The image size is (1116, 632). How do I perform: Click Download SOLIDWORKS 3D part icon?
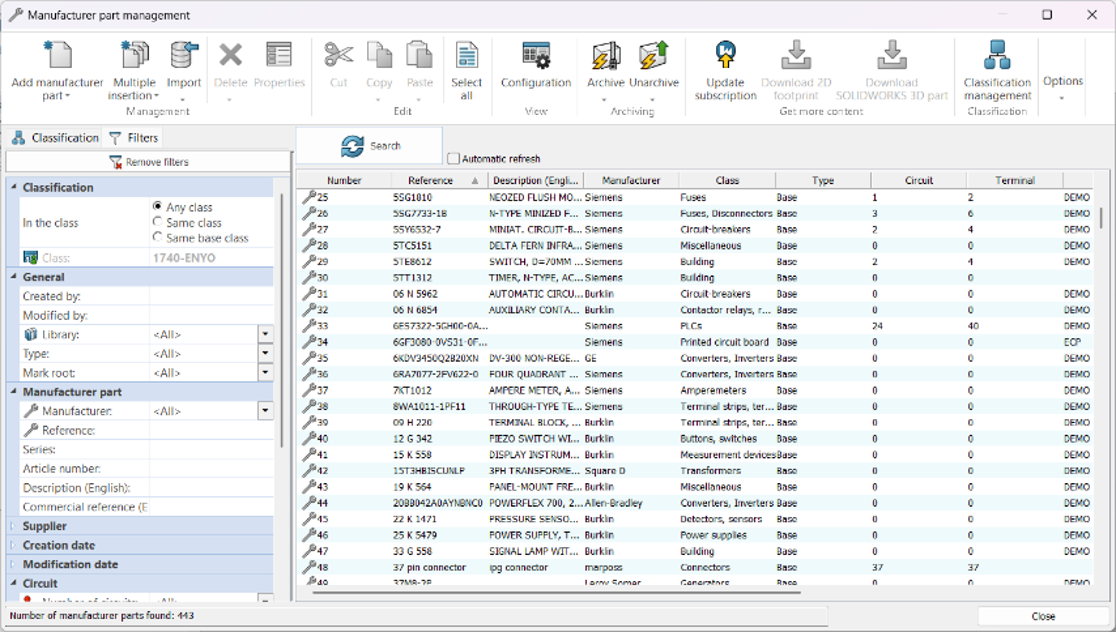pyautogui.click(x=891, y=56)
